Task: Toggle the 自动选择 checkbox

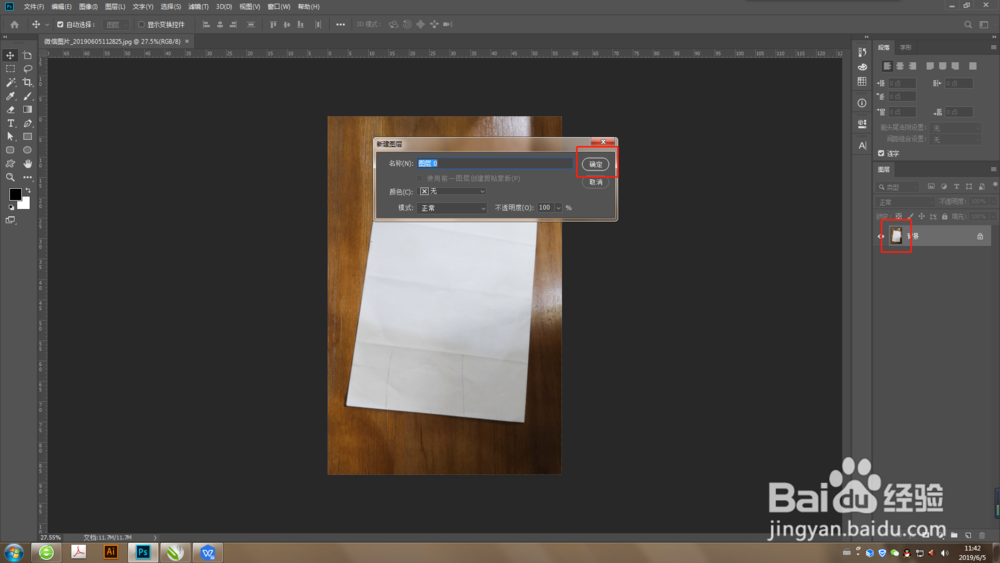Action: coord(60,24)
